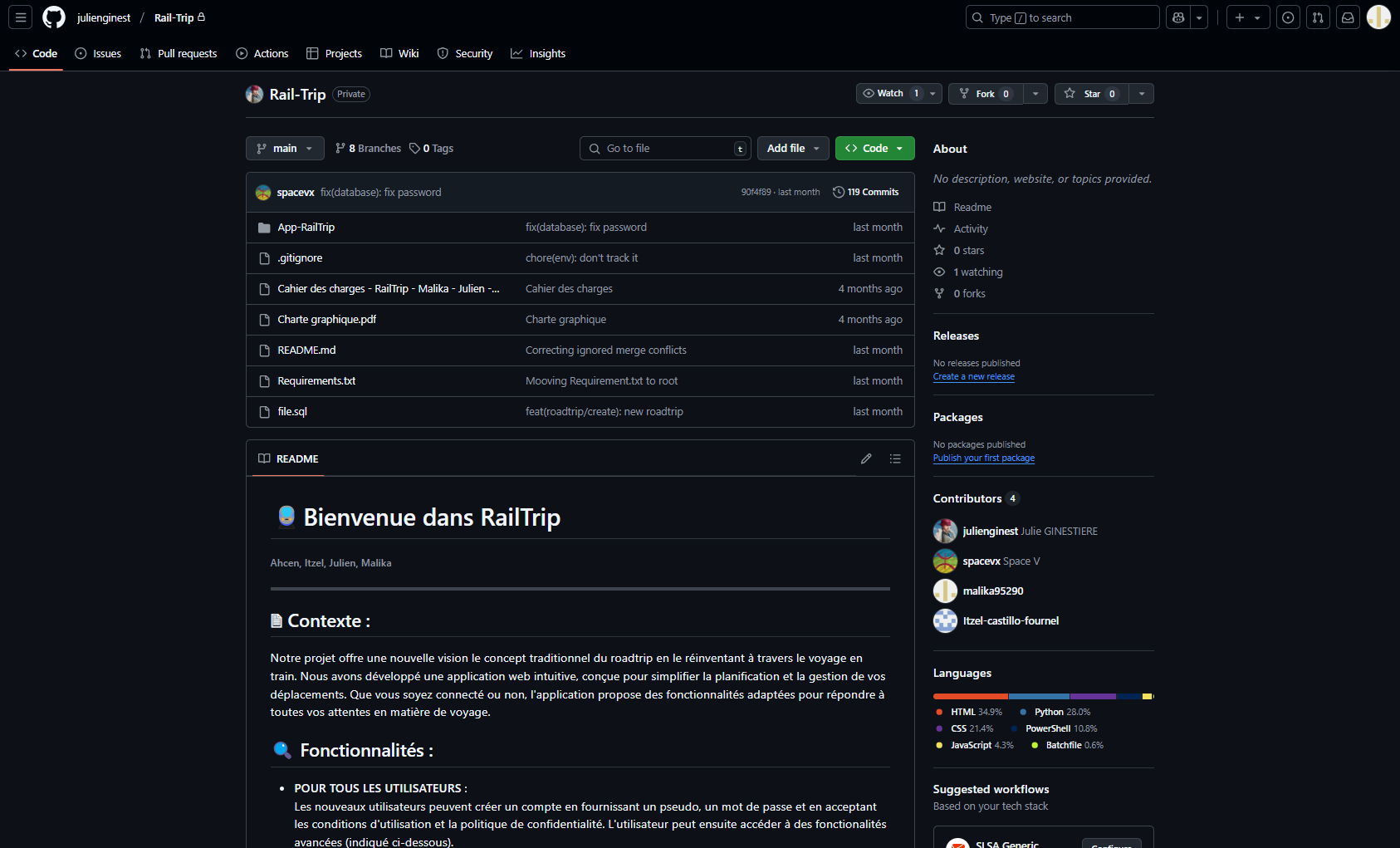Expand the Star lists dropdown arrow
Screen dimensions: 1400x848
(1142, 94)
